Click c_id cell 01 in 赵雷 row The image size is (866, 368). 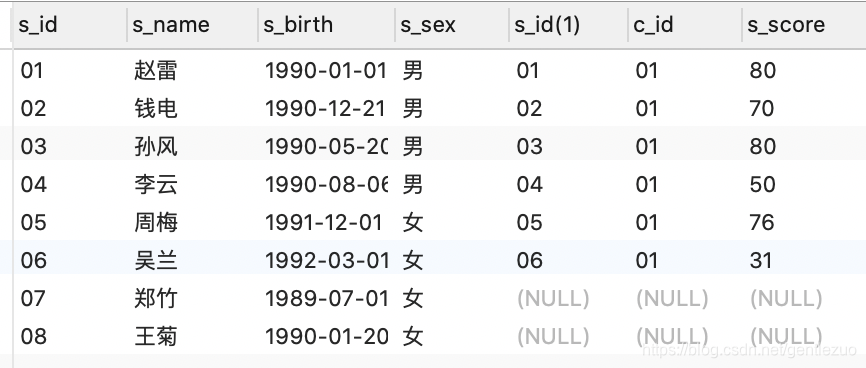tap(647, 71)
